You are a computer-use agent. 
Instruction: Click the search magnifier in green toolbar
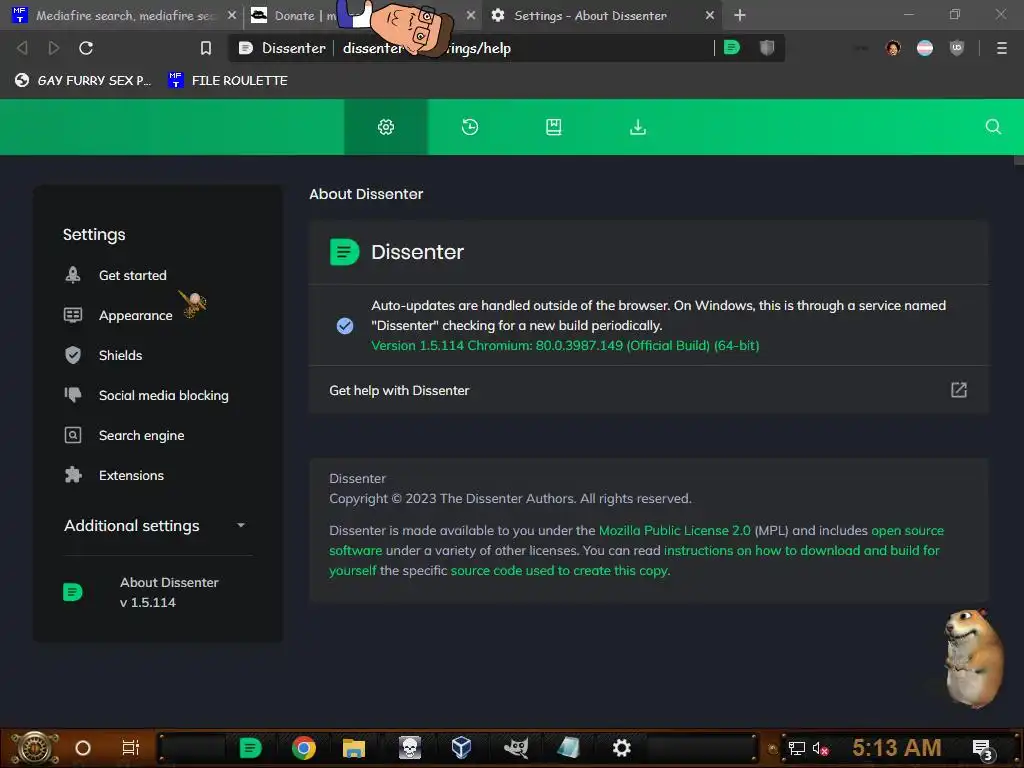click(x=993, y=127)
